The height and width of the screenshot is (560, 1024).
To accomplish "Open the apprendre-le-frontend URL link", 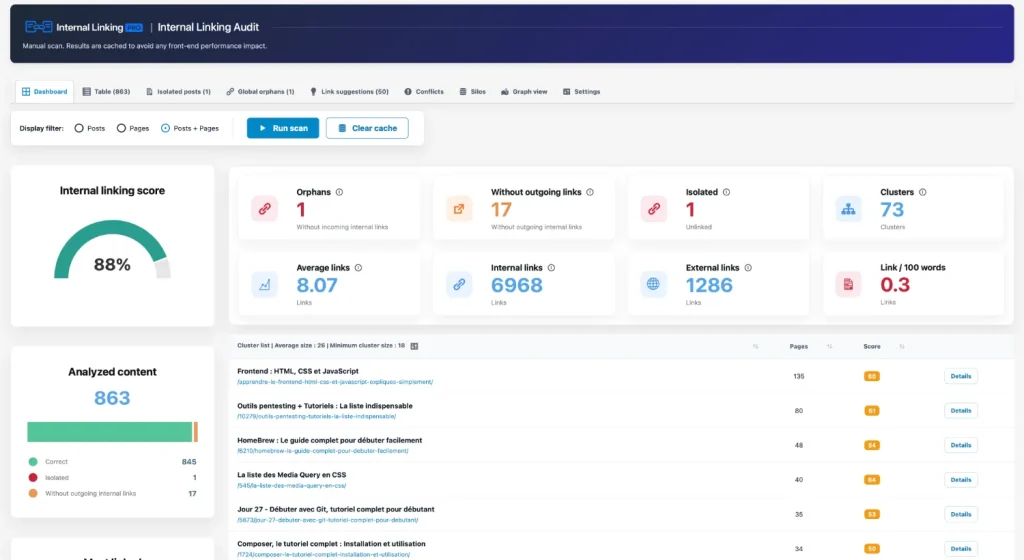I will pos(335,382).
